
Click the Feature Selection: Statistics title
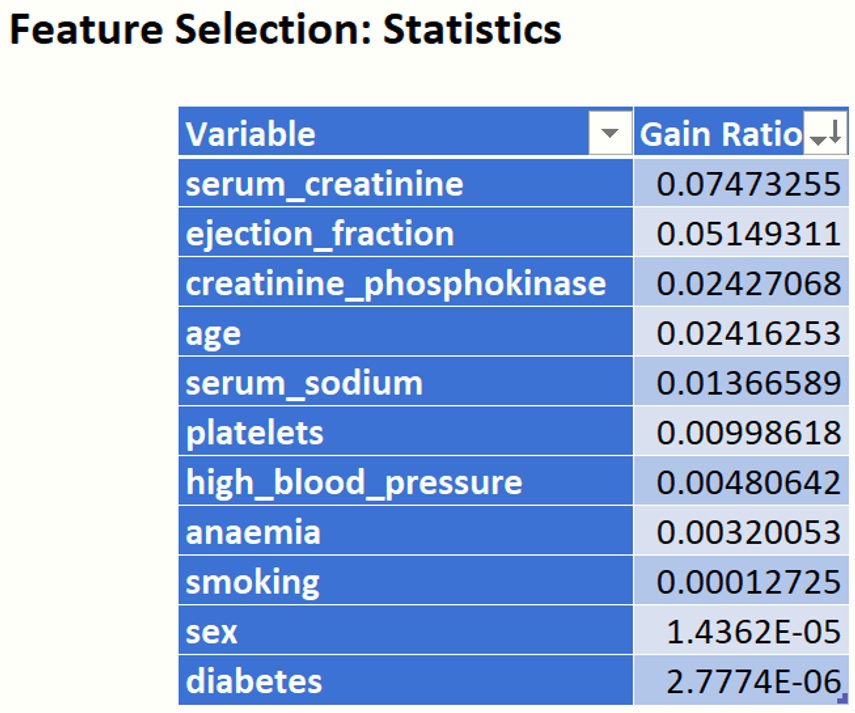(285, 30)
